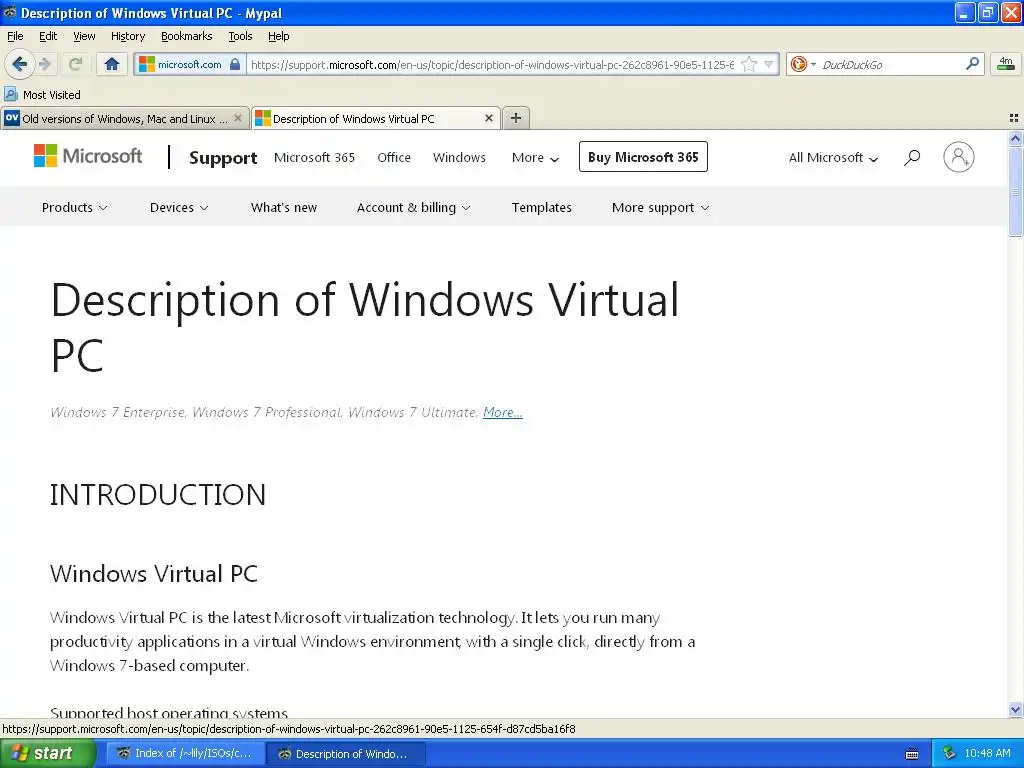Click the 4m toolbar button

pos(1006,64)
